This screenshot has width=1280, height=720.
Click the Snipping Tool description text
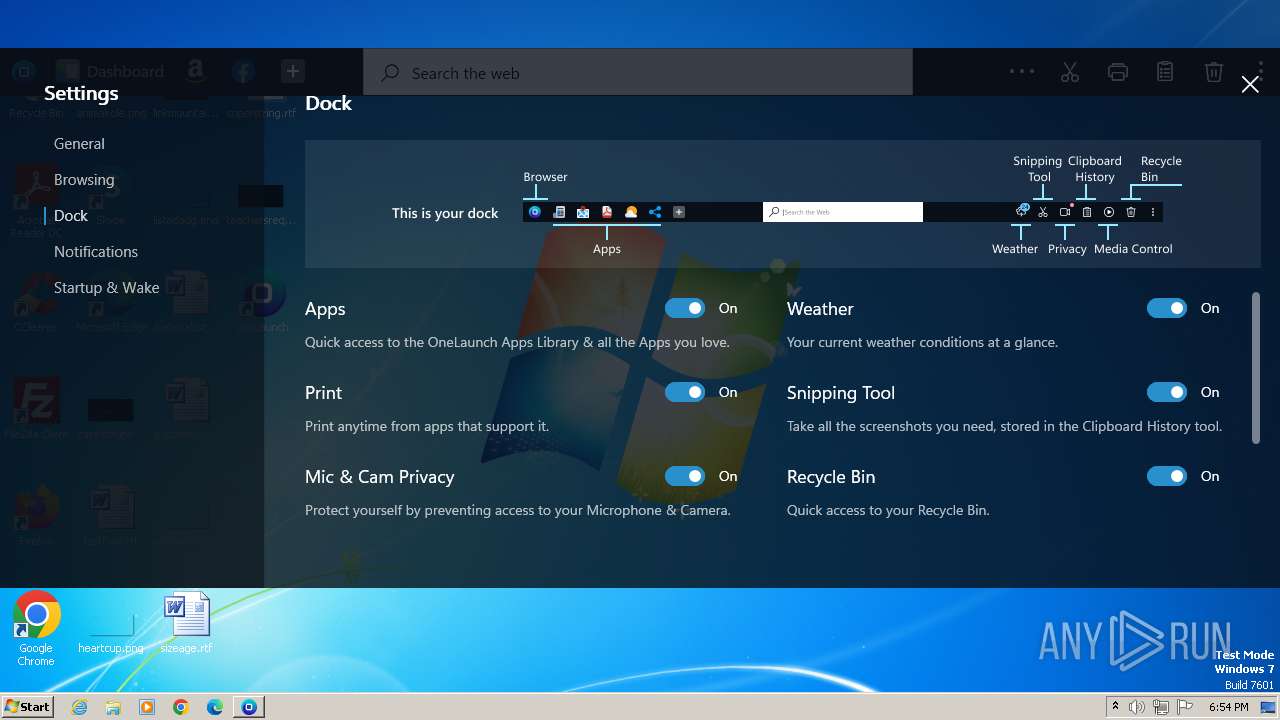(1004, 426)
